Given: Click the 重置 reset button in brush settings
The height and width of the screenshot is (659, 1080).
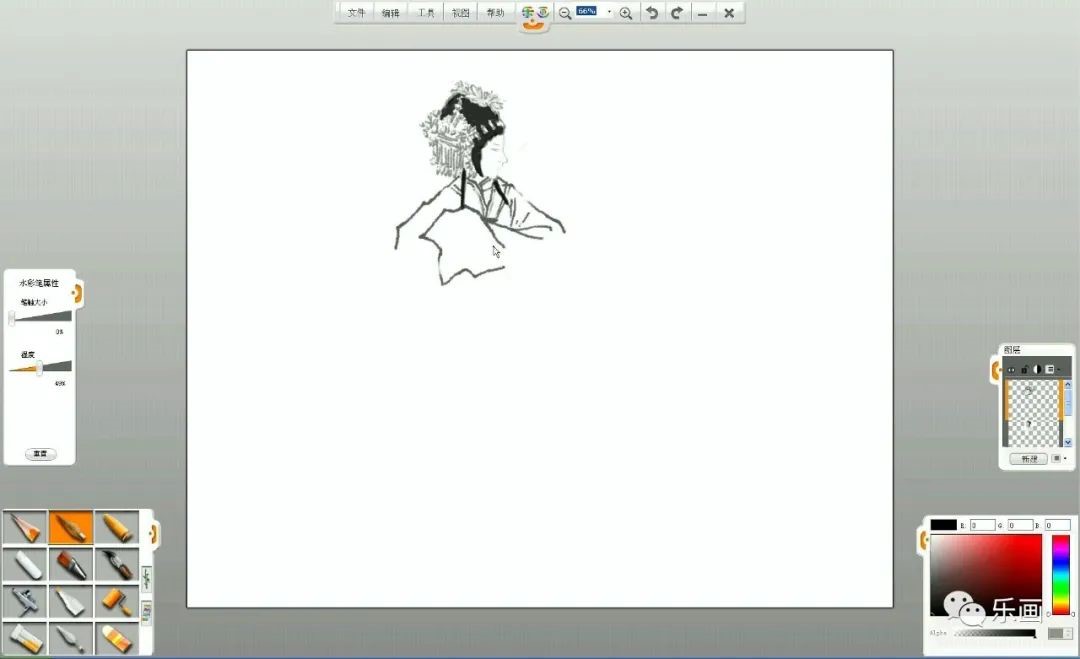Looking at the screenshot, I should click(x=40, y=454).
